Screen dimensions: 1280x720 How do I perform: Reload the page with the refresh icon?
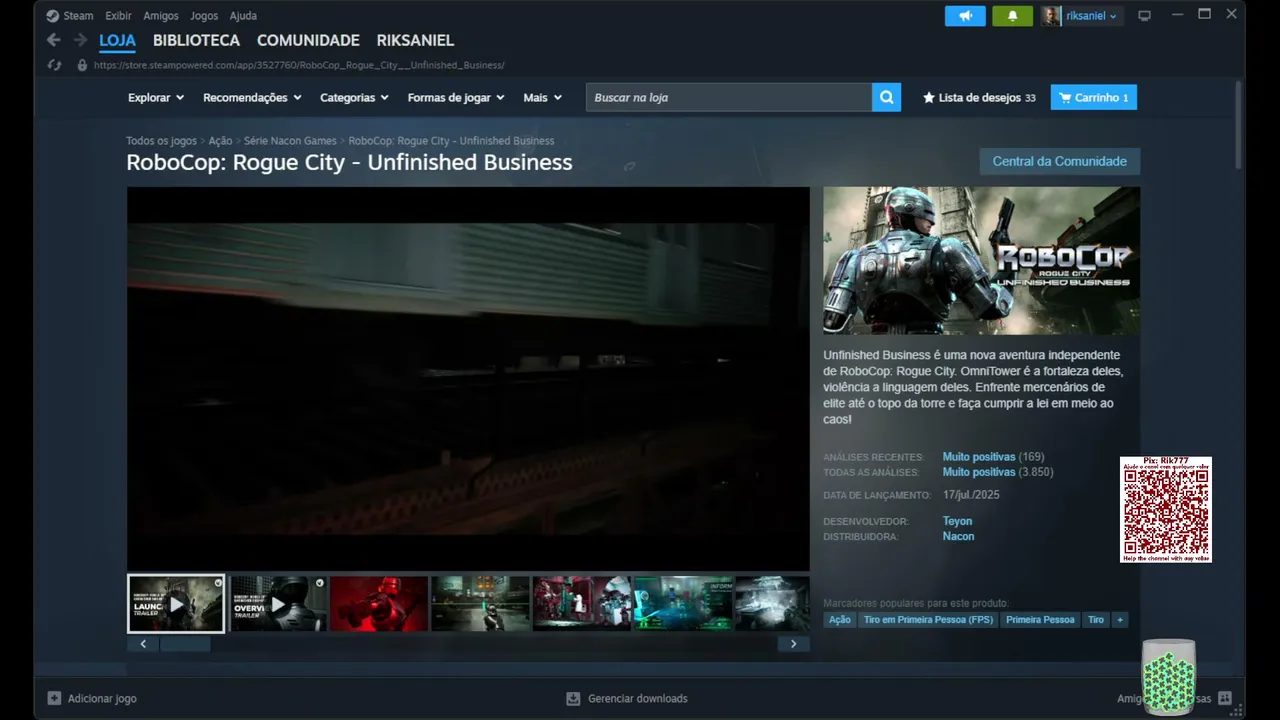coord(55,65)
